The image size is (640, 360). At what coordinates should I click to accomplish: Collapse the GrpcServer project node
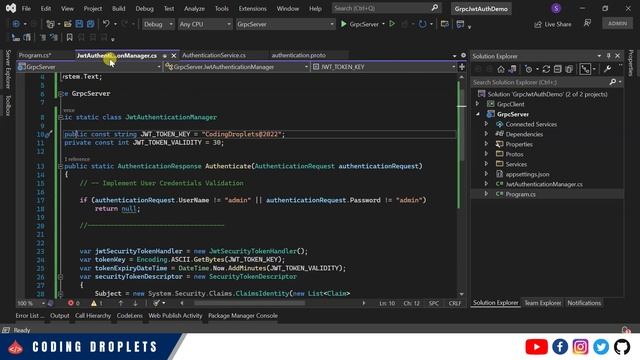(477, 114)
